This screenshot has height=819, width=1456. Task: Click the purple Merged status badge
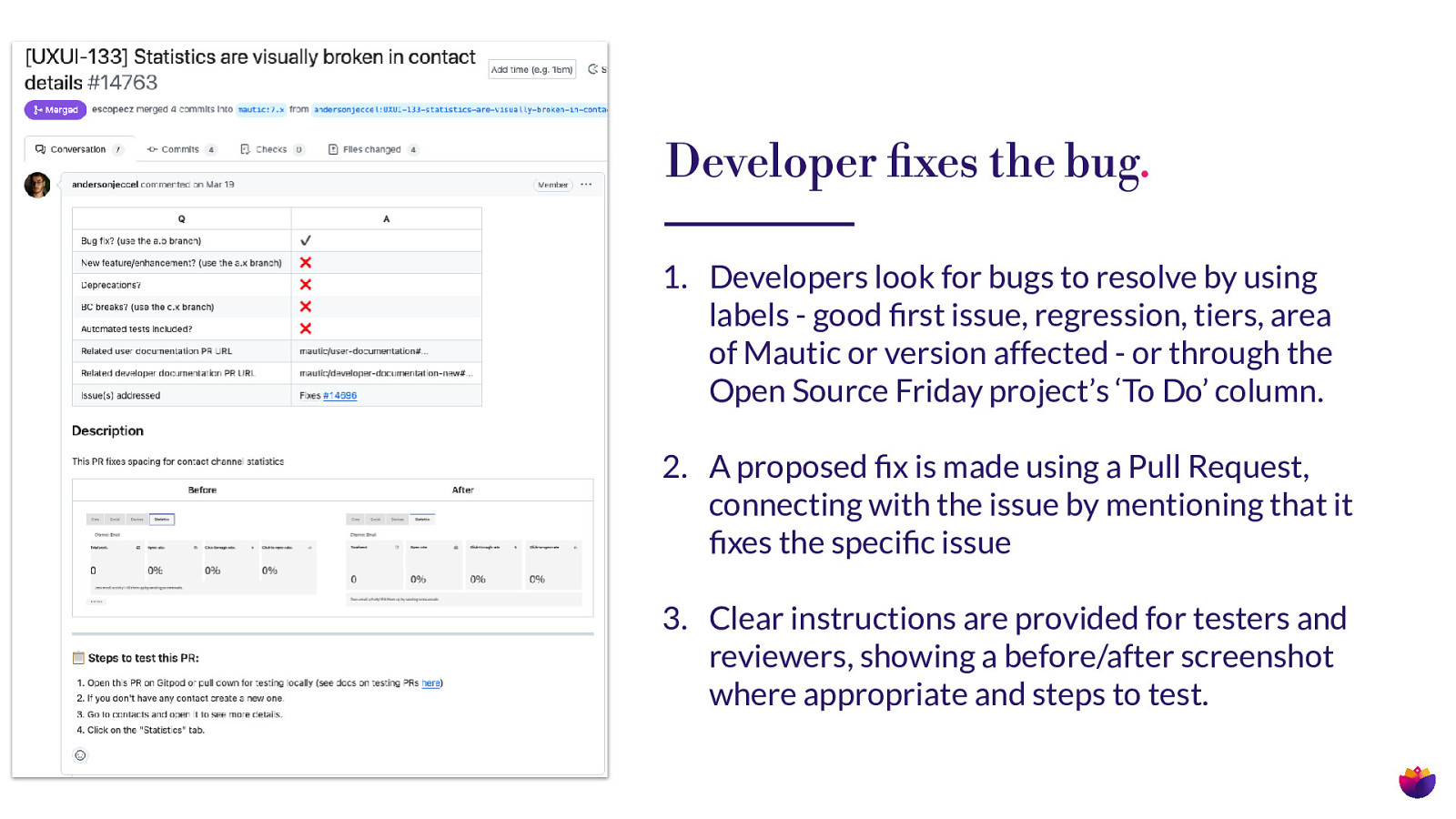tap(56, 110)
